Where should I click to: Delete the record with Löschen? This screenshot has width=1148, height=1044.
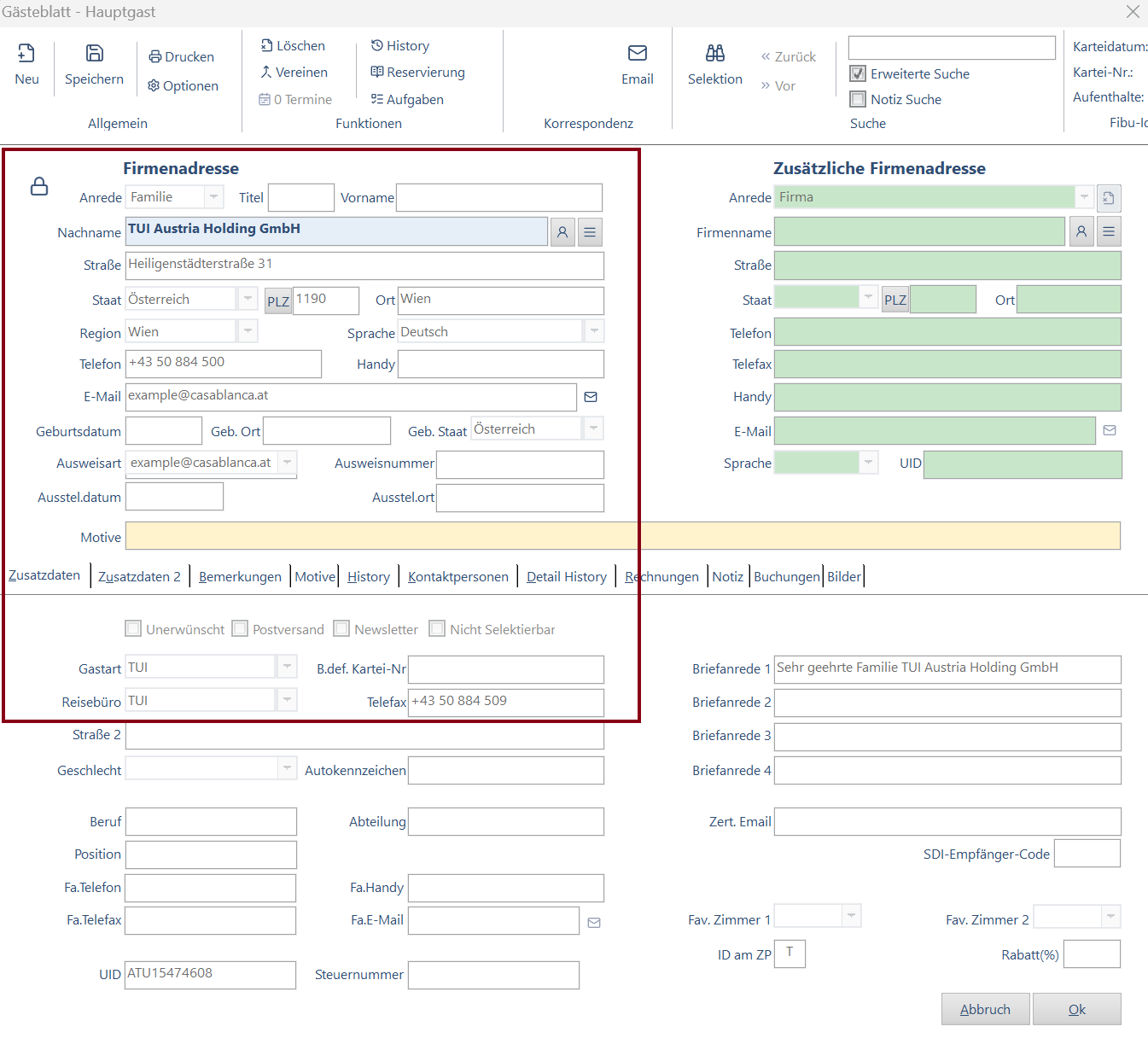click(x=293, y=45)
